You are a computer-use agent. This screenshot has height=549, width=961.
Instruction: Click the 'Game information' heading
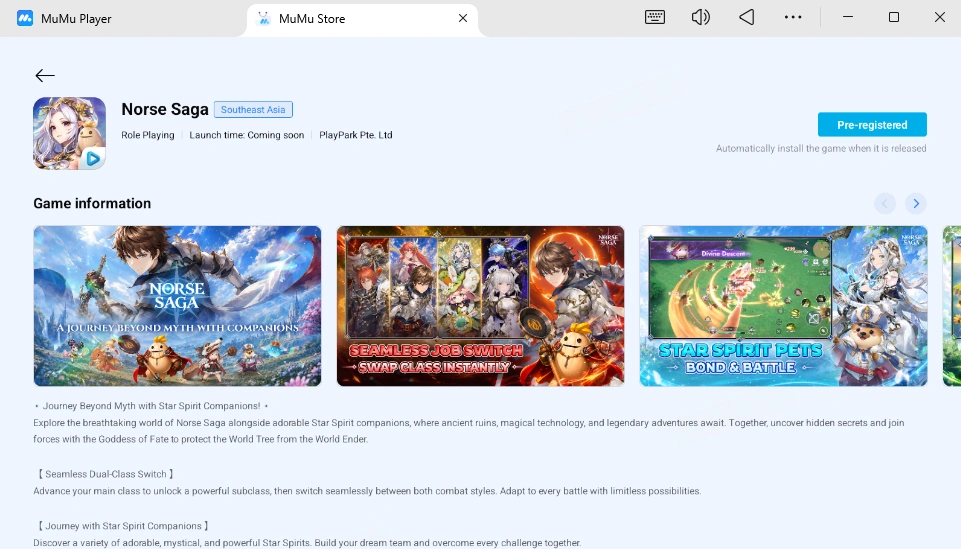pos(92,203)
